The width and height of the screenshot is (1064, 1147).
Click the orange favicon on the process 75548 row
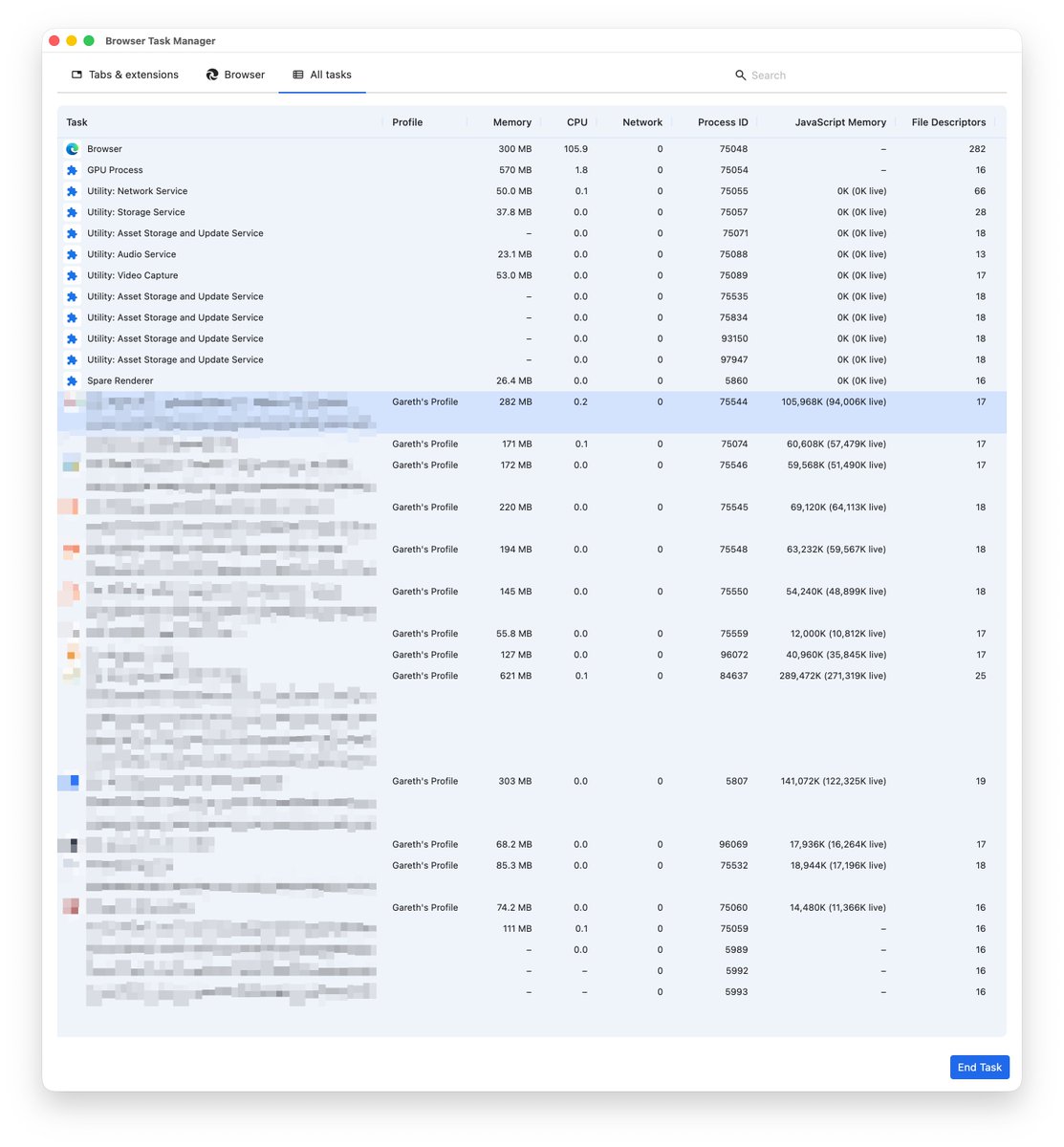click(x=72, y=551)
